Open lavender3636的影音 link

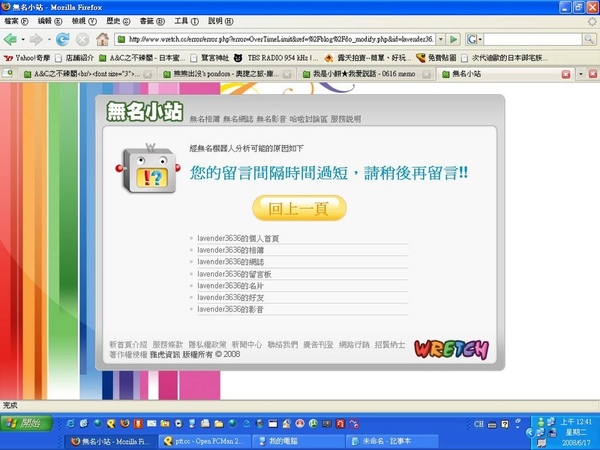[x=230, y=310]
